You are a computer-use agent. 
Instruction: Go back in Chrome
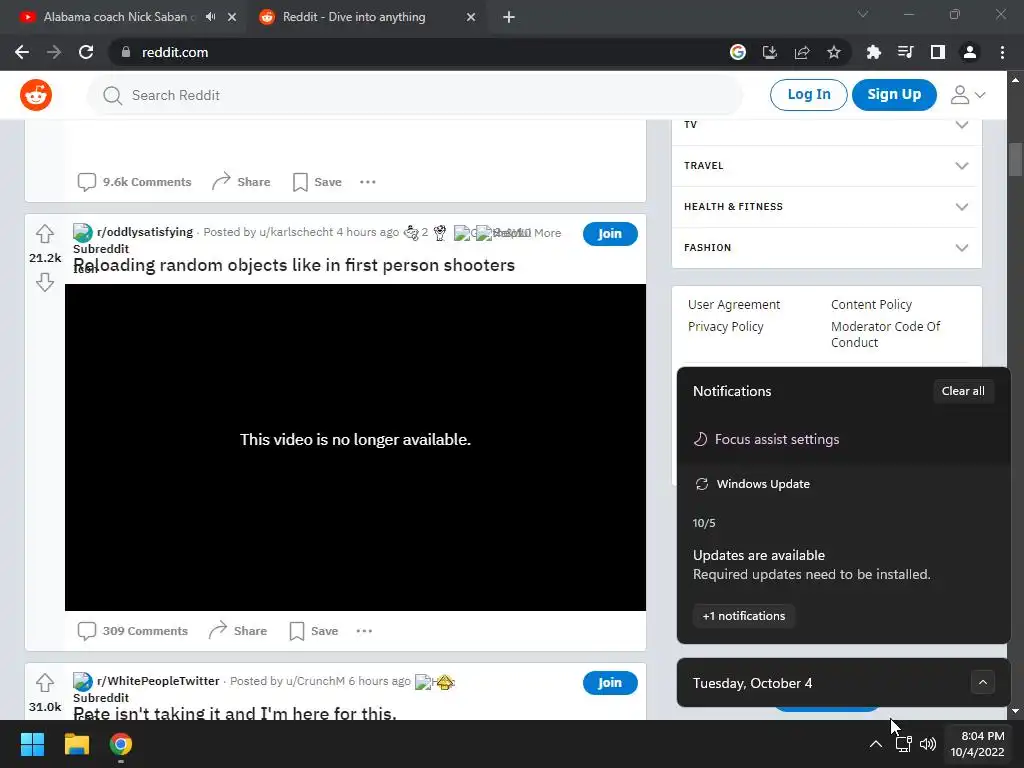[22, 52]
